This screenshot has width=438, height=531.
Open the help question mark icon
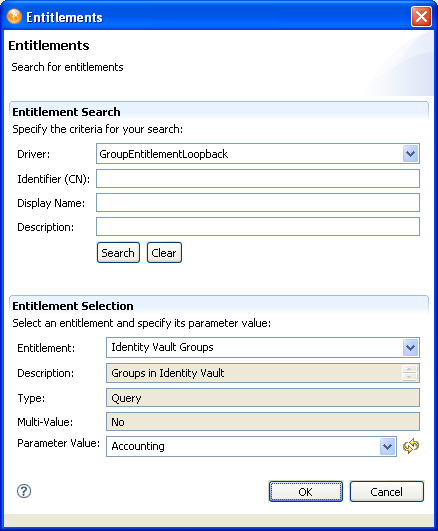(x=24, y=491)
